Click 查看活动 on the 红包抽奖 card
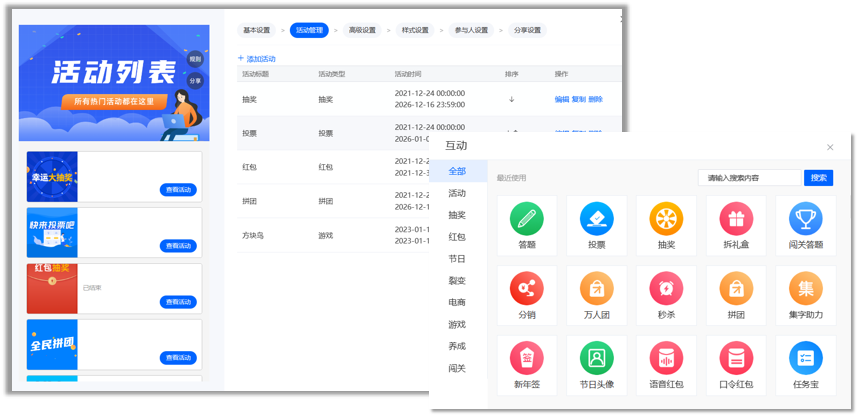This screenshot has height=420, width=859. coord(178,302)
